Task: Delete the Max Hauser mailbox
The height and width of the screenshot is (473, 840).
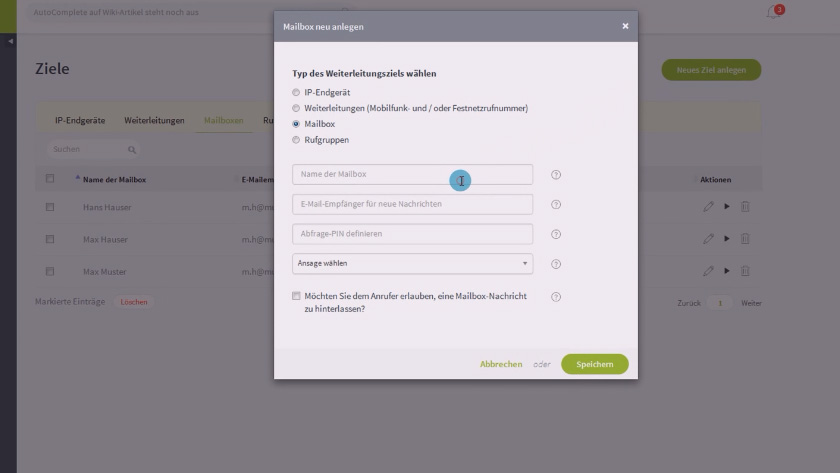Action: click(745, 238)
